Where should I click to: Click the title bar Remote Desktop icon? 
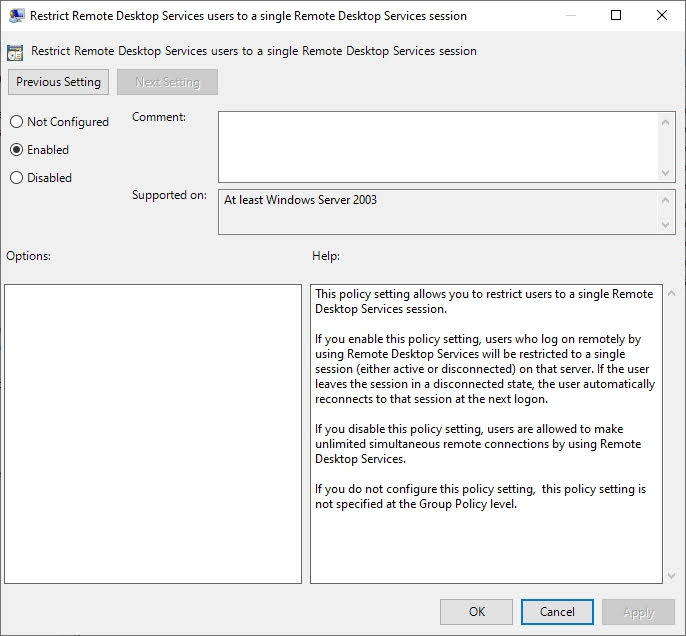pyautogui.click(x=16, y=16)
